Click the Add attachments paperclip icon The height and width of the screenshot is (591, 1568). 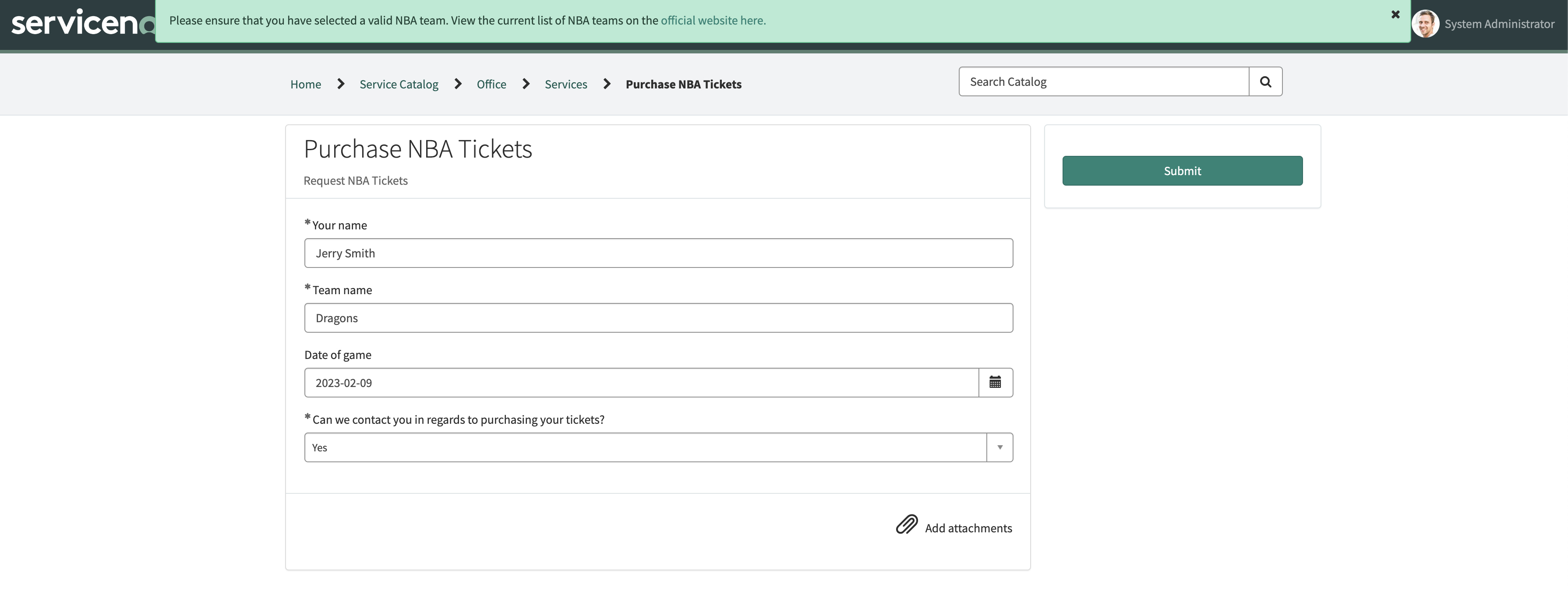point(906,524)
